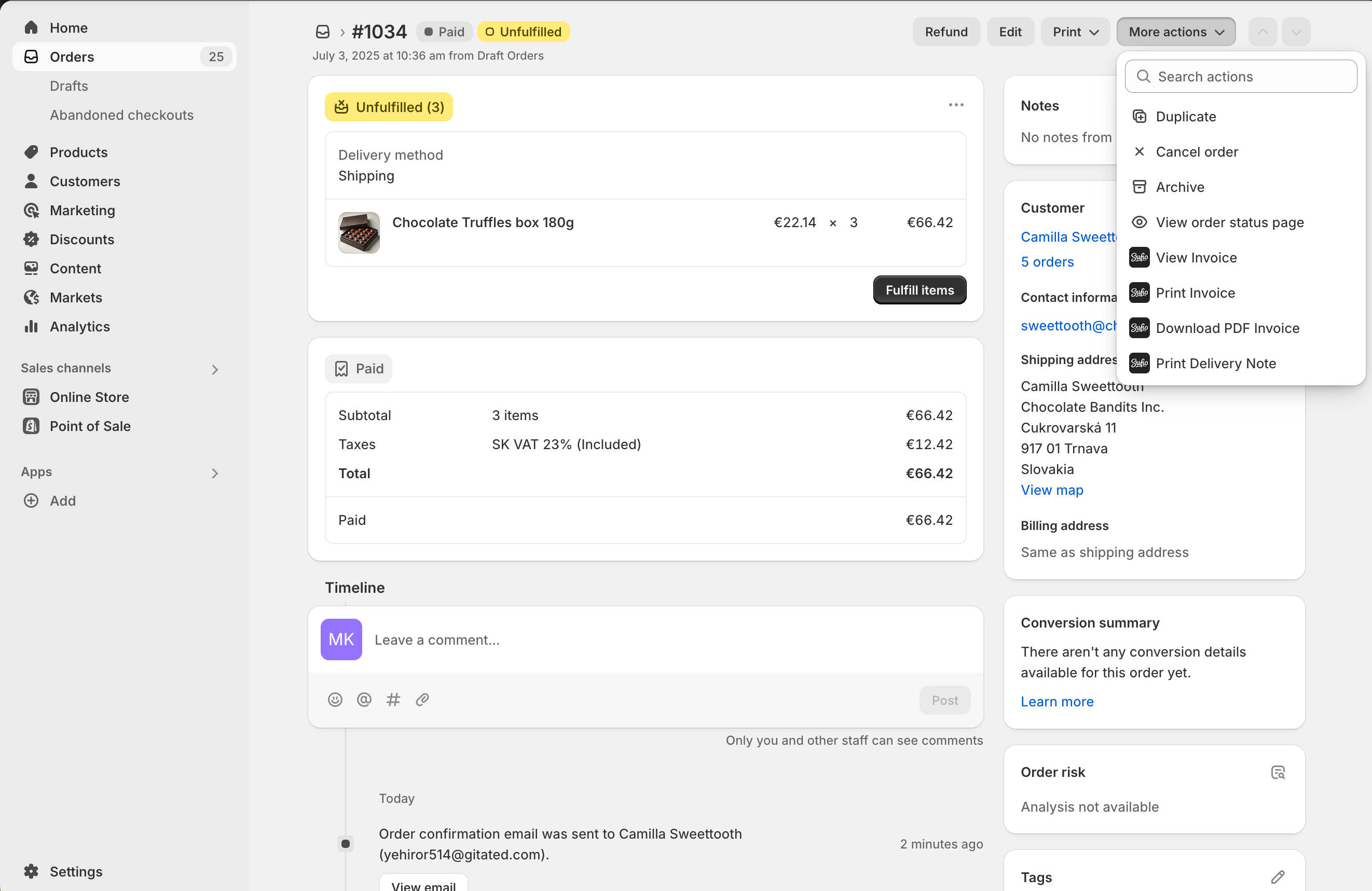Add a hashtag via the # icon
This screenshot has width=1372, height=891.
click(393, 700)
